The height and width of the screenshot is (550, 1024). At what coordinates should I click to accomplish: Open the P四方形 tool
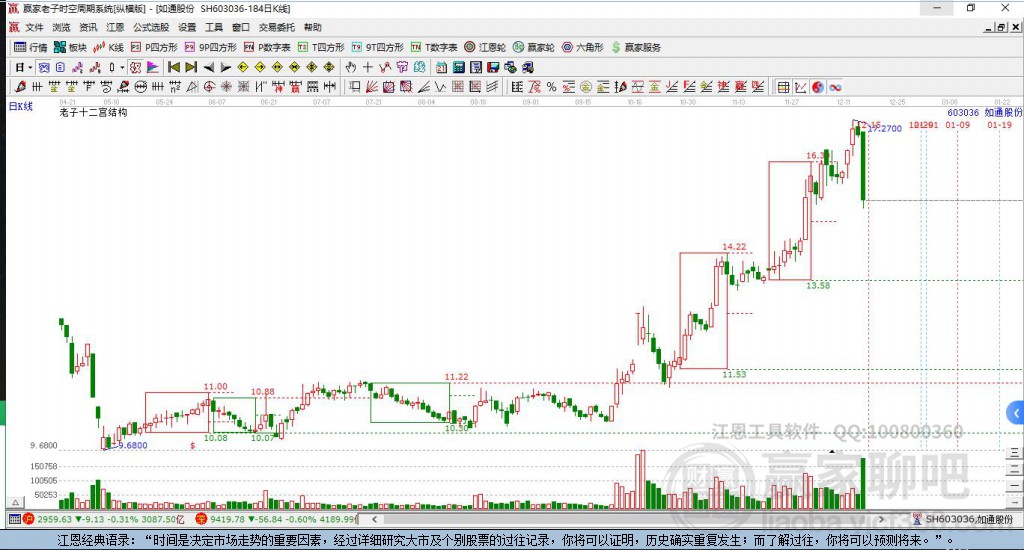click(154, 47)
